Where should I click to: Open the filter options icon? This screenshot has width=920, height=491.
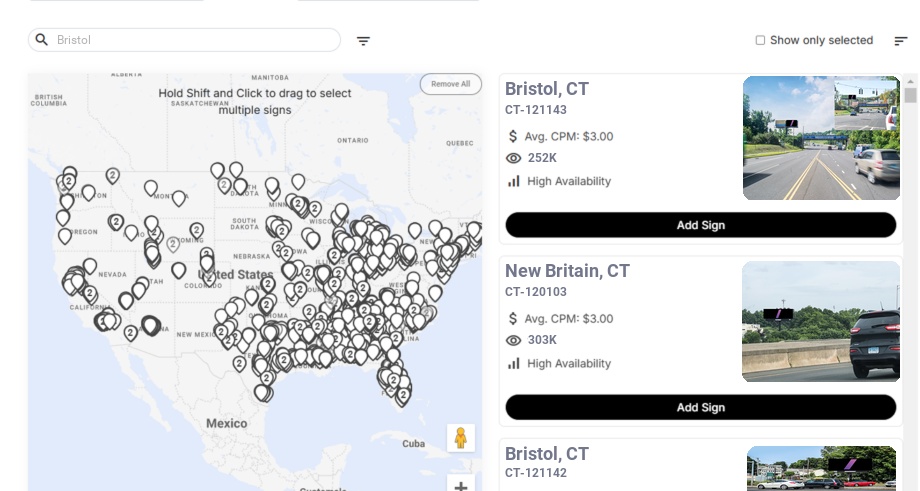pos(363,41)
